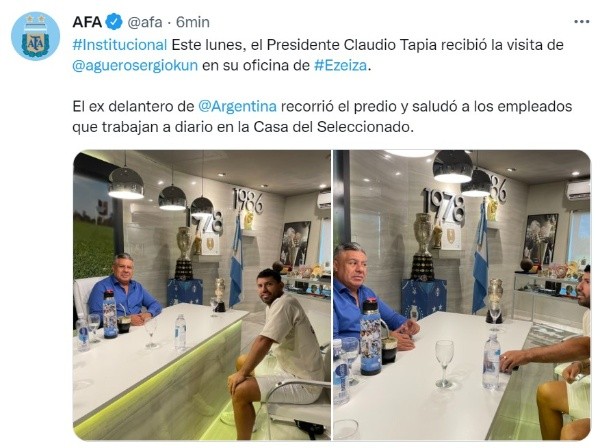Click the Argentine flag in right photo
The height and width of the screenshot is (448, 600).
pyautogui.click(x=480, y=259)
